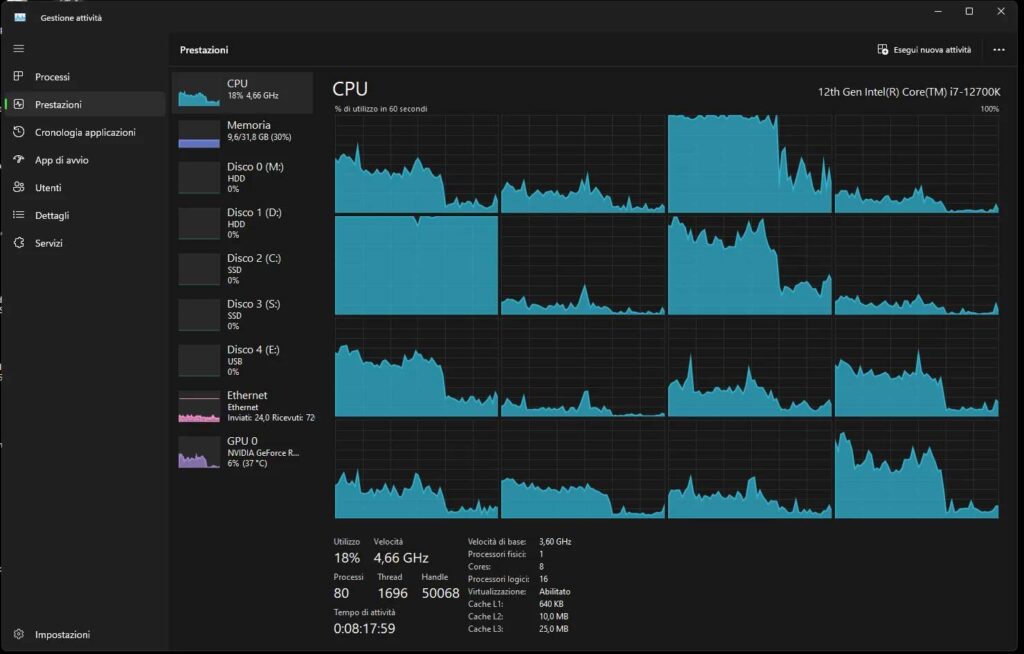The image size is (1024, 654).
Task: Open the Servizi page
Action: (83, 242)
